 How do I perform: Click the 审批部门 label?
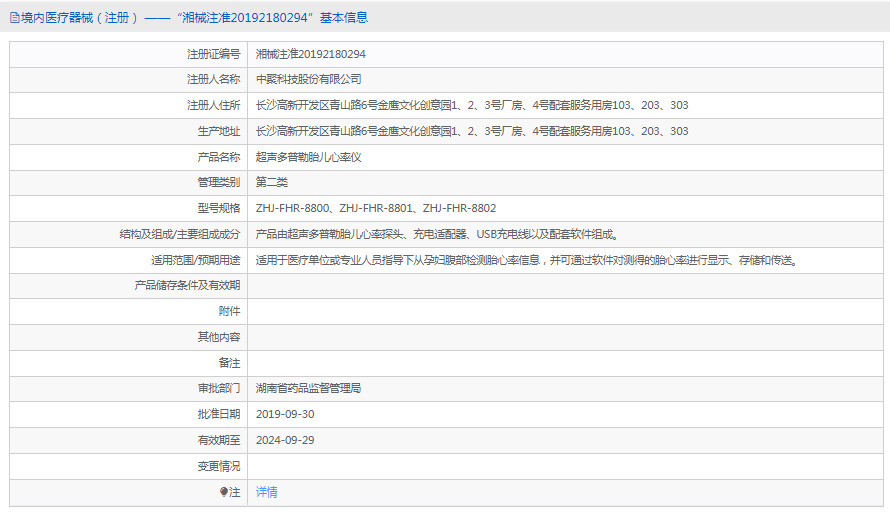[x=219, y=389]
